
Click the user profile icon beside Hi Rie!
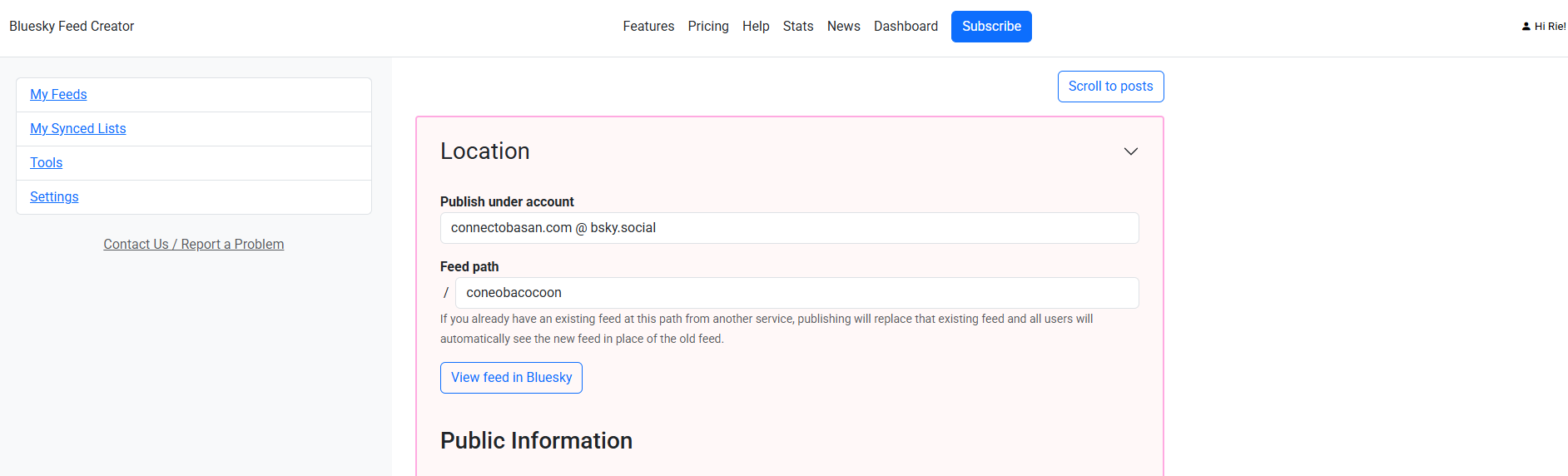point(1526,27)
